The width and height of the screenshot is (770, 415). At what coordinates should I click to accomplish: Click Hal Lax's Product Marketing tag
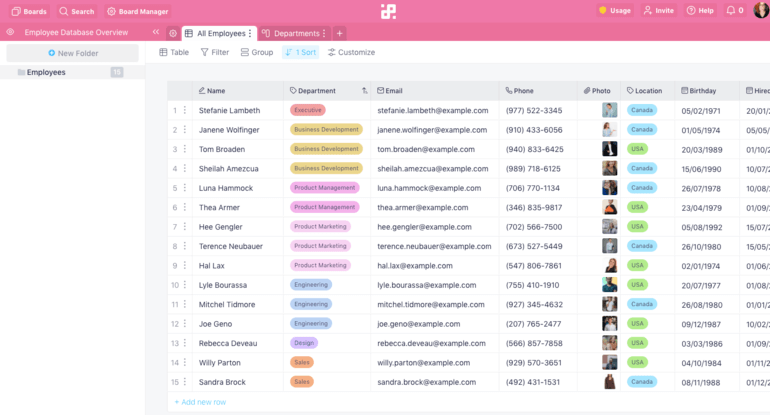point(320,265)
